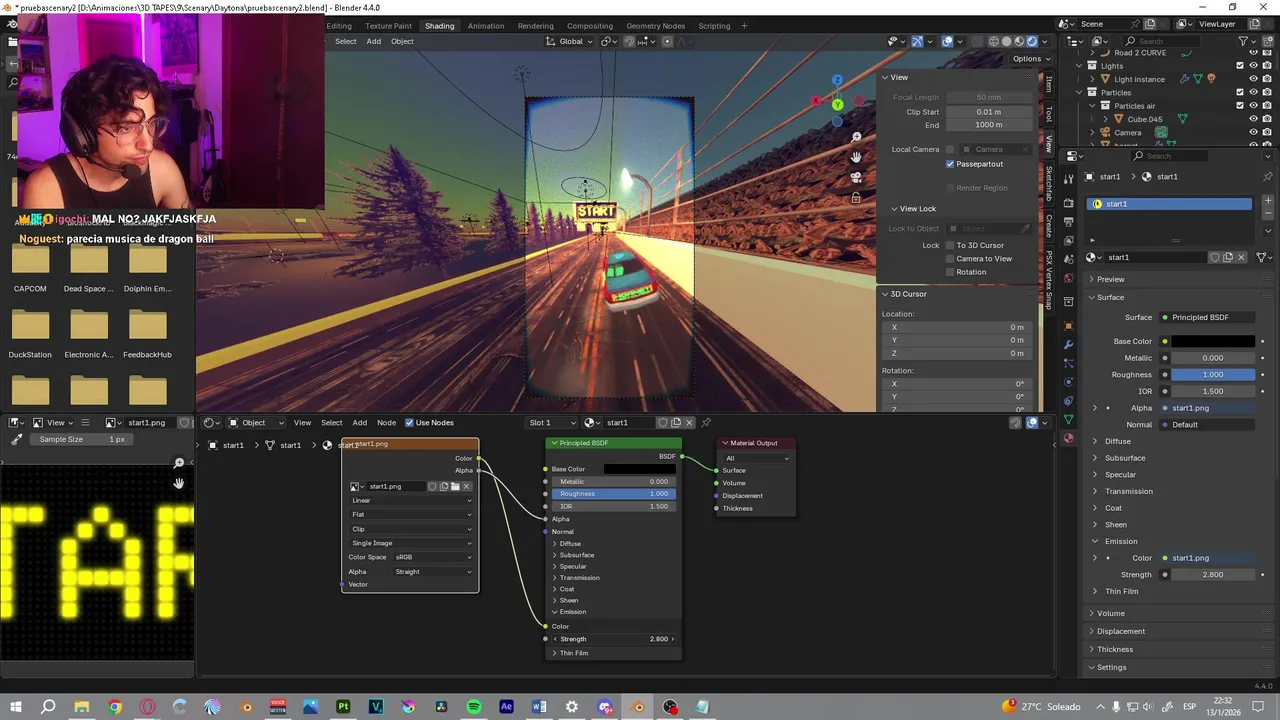Collapse the Lights collection in outliner
This screenshot has width=1280, height=720.
(1079, 66)
